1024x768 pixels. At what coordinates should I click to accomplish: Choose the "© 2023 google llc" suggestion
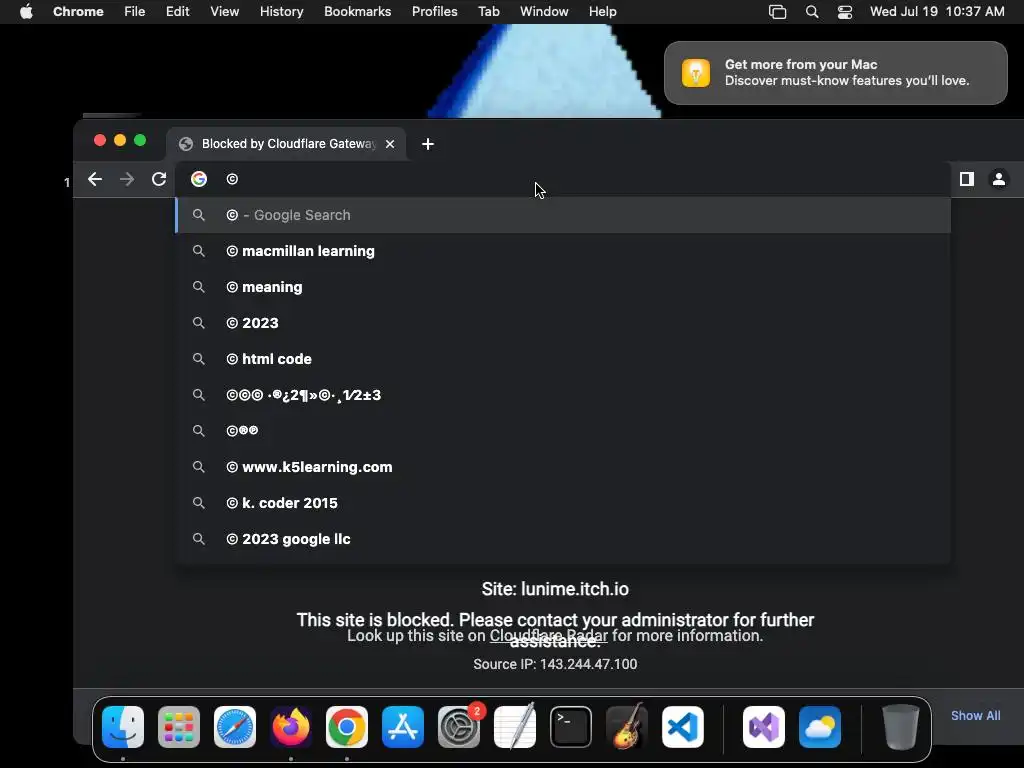pos(563,539)
